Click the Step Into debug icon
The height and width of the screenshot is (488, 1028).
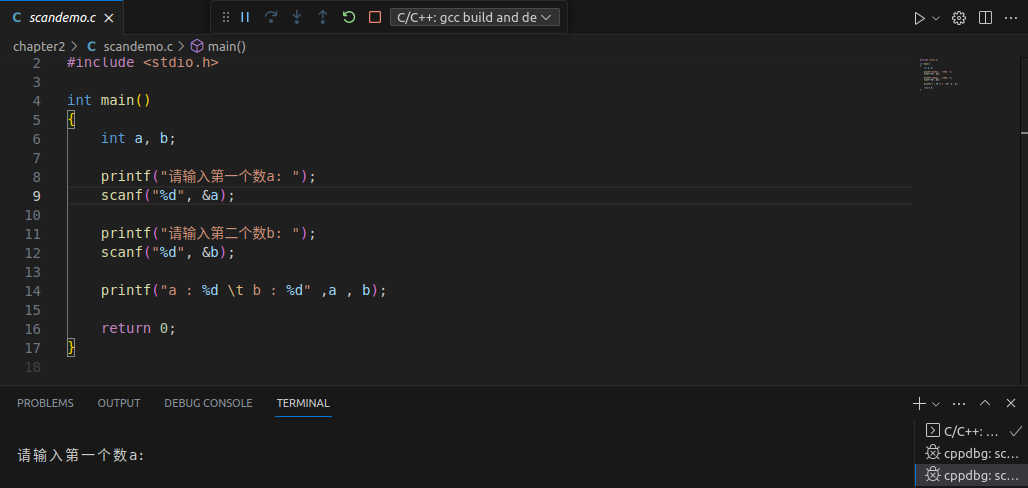296,17
